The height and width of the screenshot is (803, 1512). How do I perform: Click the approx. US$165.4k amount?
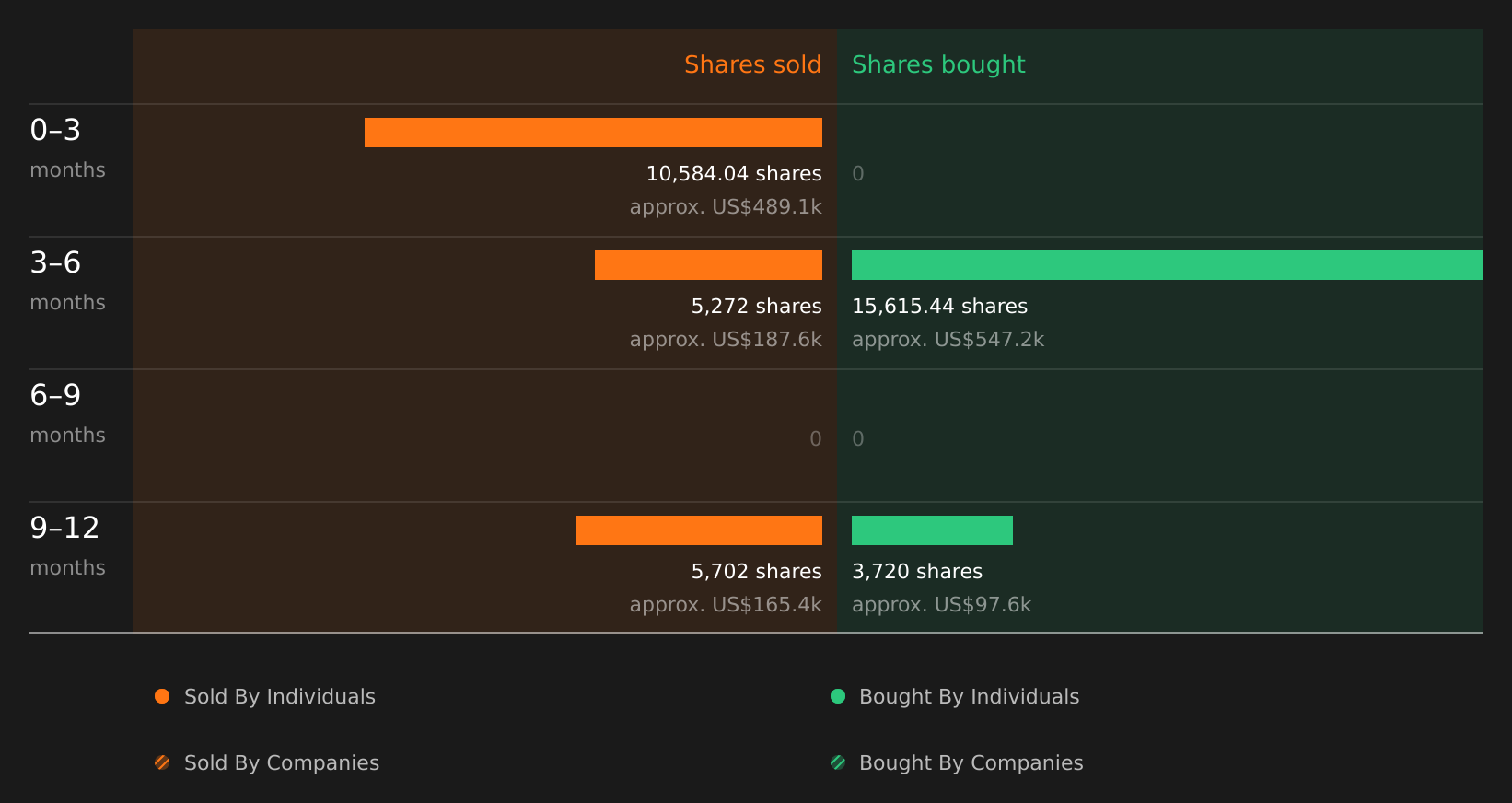[726, 604]
